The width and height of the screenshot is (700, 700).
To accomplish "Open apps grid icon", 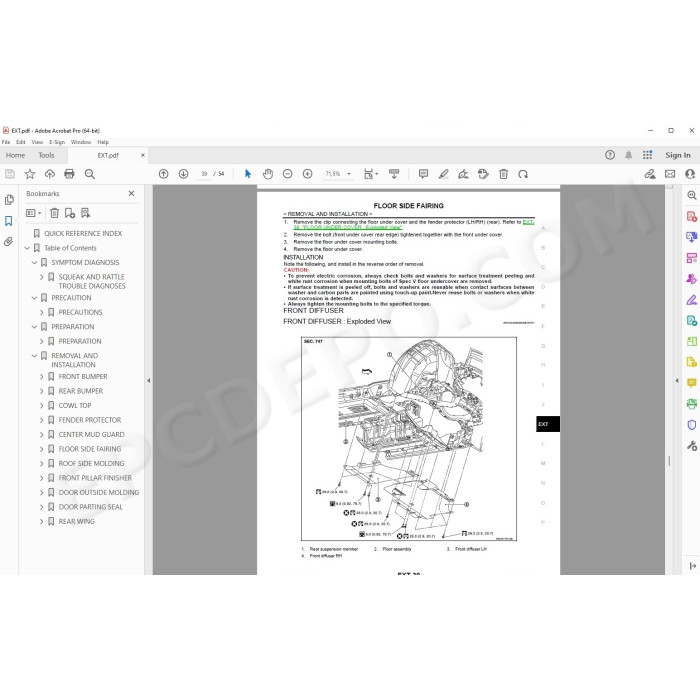I will pyautogui.click(x=647, y=155).
